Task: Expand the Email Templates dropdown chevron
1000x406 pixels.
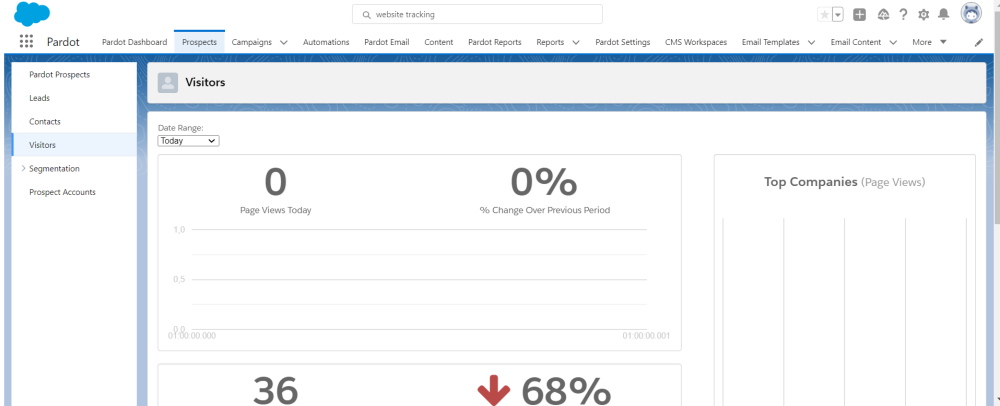Action: [811, 43]
